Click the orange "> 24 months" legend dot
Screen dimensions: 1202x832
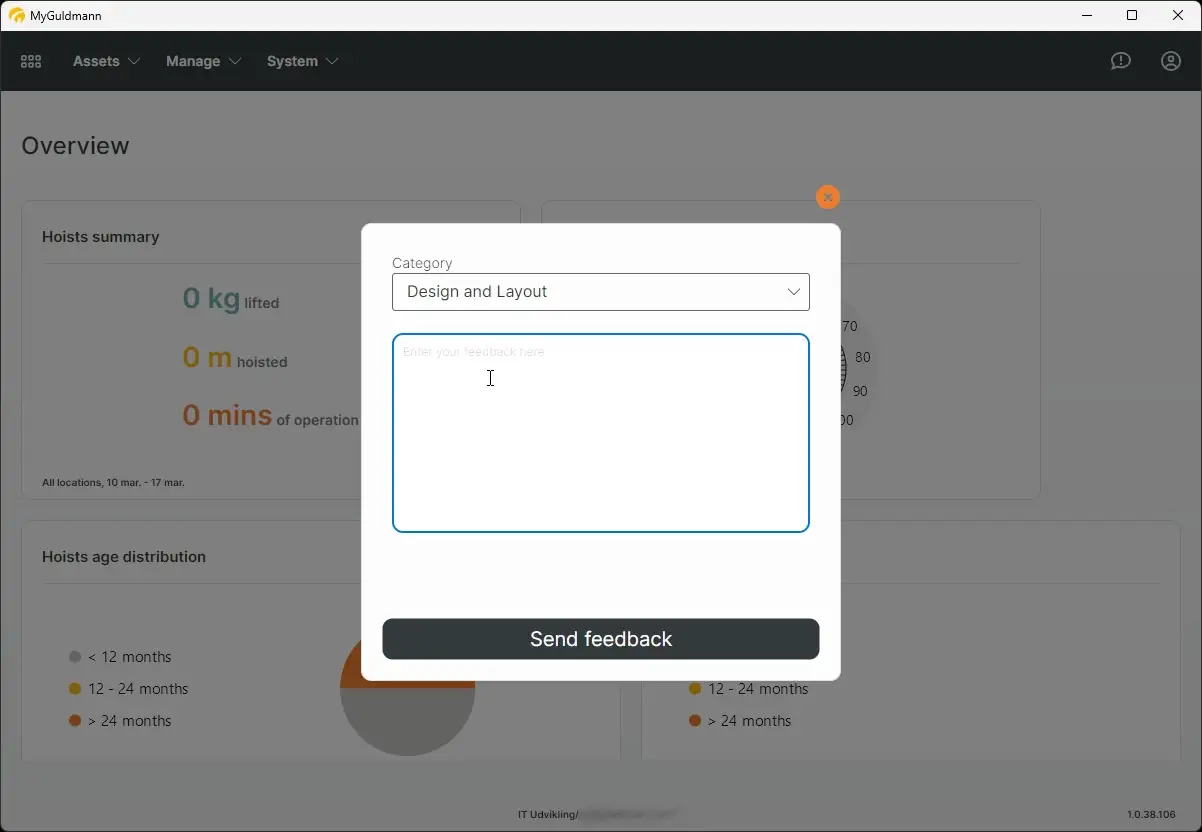74,721
